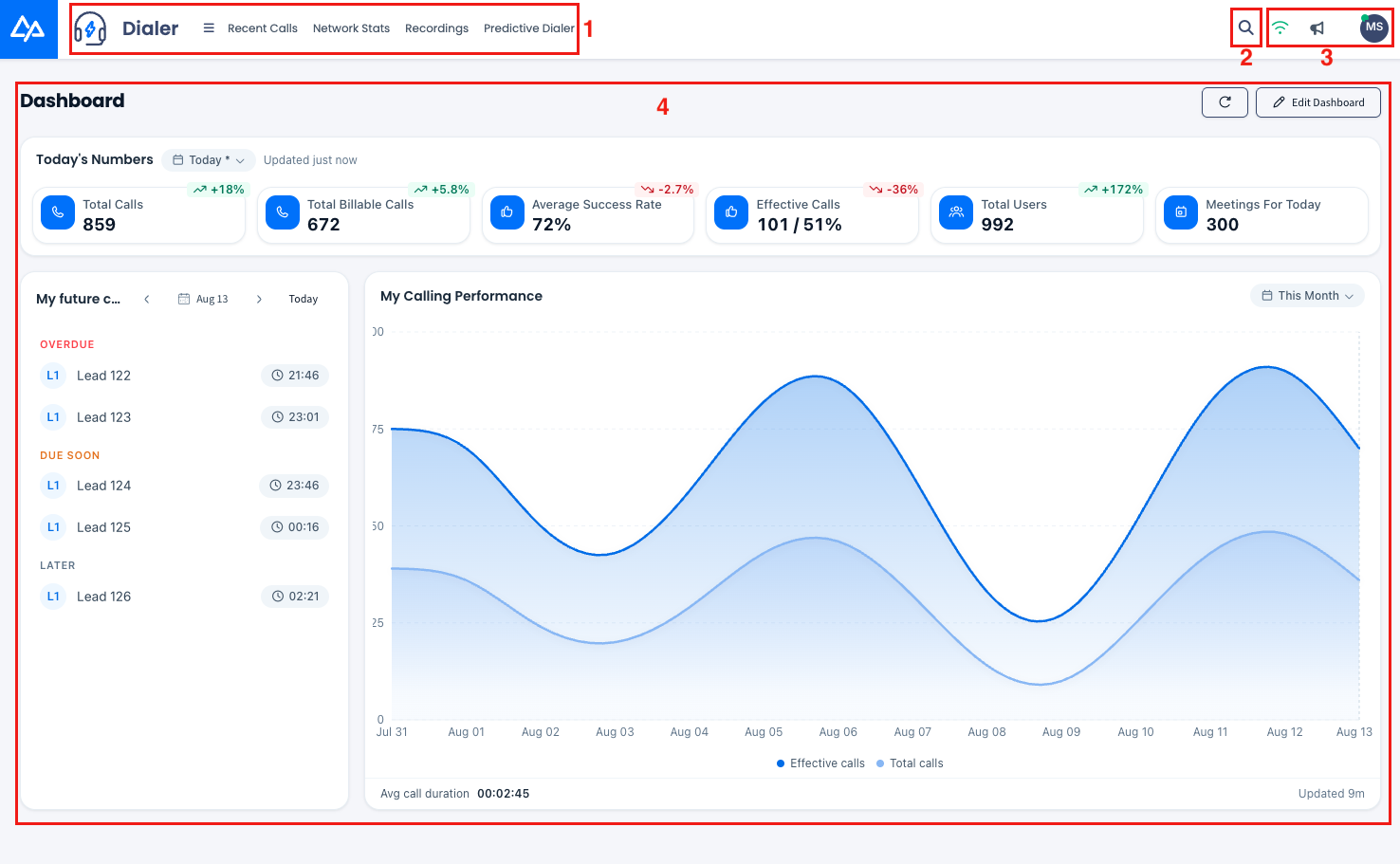The width and height of the screenshot is (1400, 864).
Task: Click the Total Calls phone icon
Action: tap(58, 212)
